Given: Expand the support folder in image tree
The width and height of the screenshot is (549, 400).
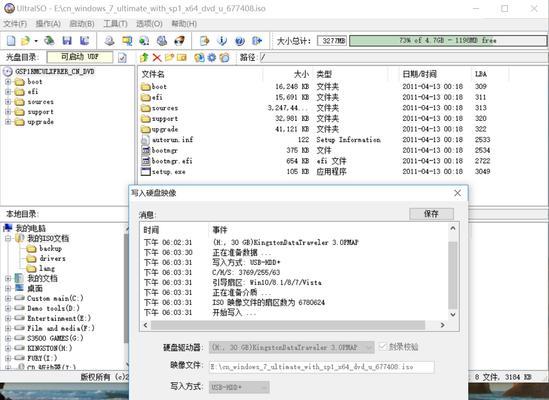Looking at the screenshot, I should [x=8, y=112].
